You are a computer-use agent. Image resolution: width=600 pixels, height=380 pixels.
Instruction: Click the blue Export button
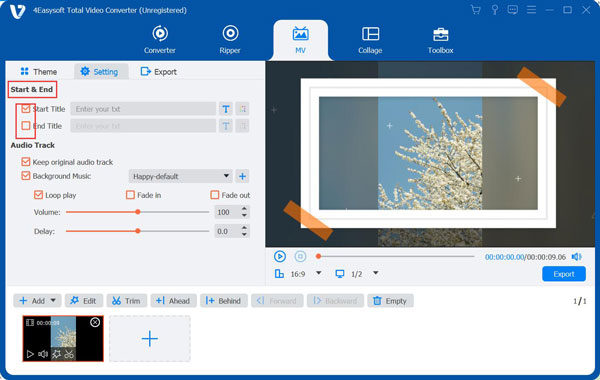pyautogui.click(x=564, y=274)
